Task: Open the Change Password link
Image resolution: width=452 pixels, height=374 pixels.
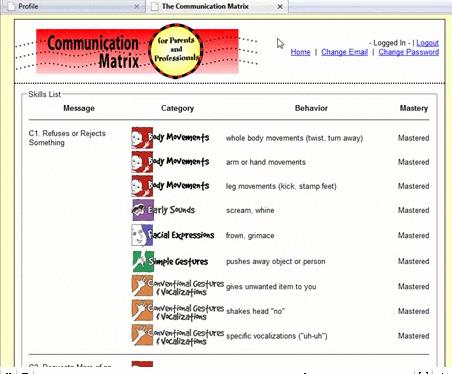Action: 409,52
